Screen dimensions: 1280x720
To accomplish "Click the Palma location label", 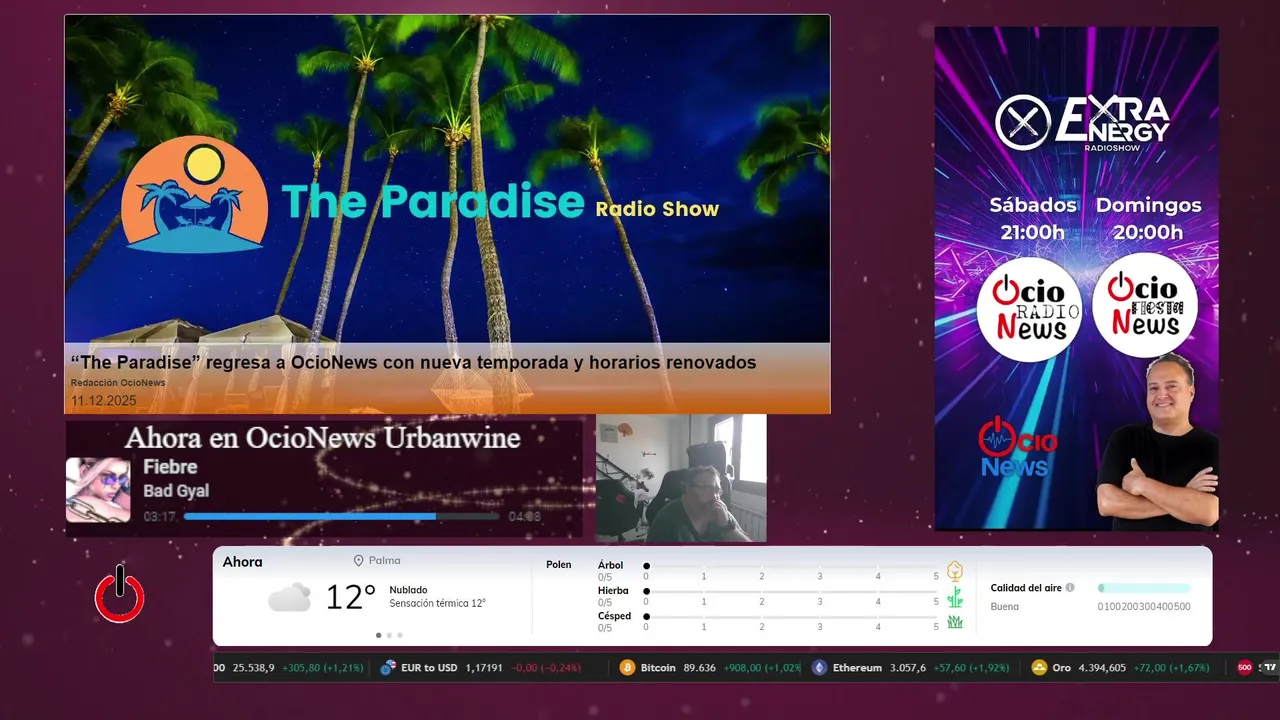I will click(x=384, y=561).
